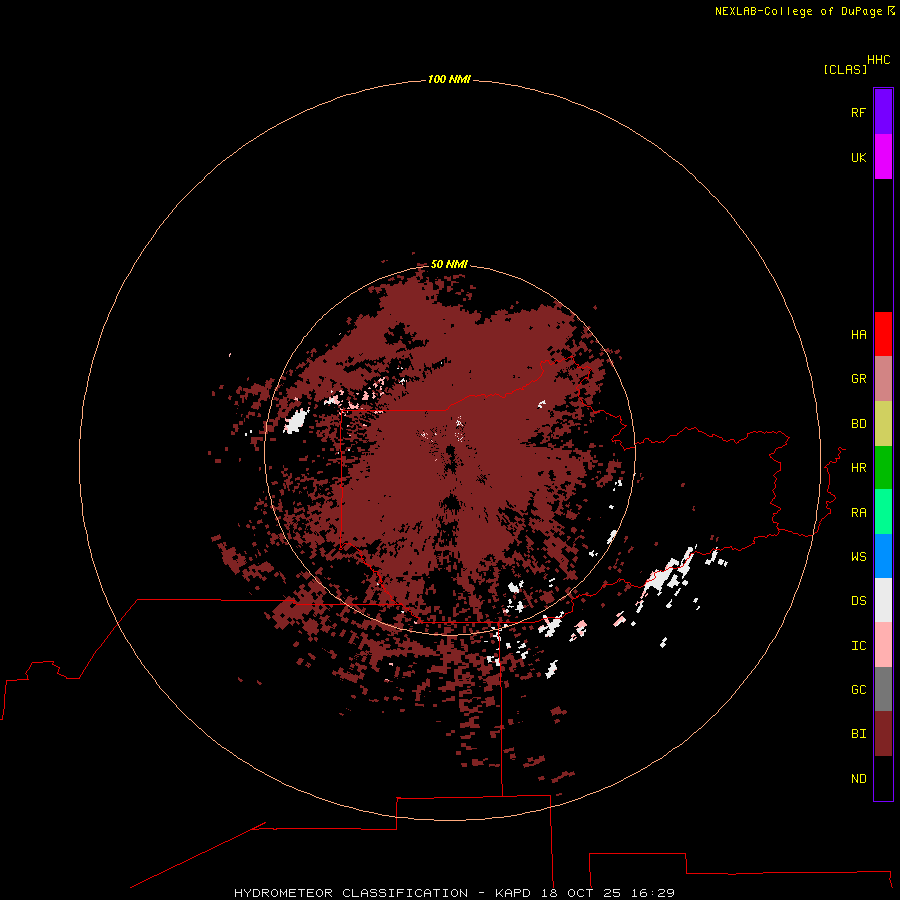Click the HR green legend swatch

pyautogui.click(x=883, y=468)
